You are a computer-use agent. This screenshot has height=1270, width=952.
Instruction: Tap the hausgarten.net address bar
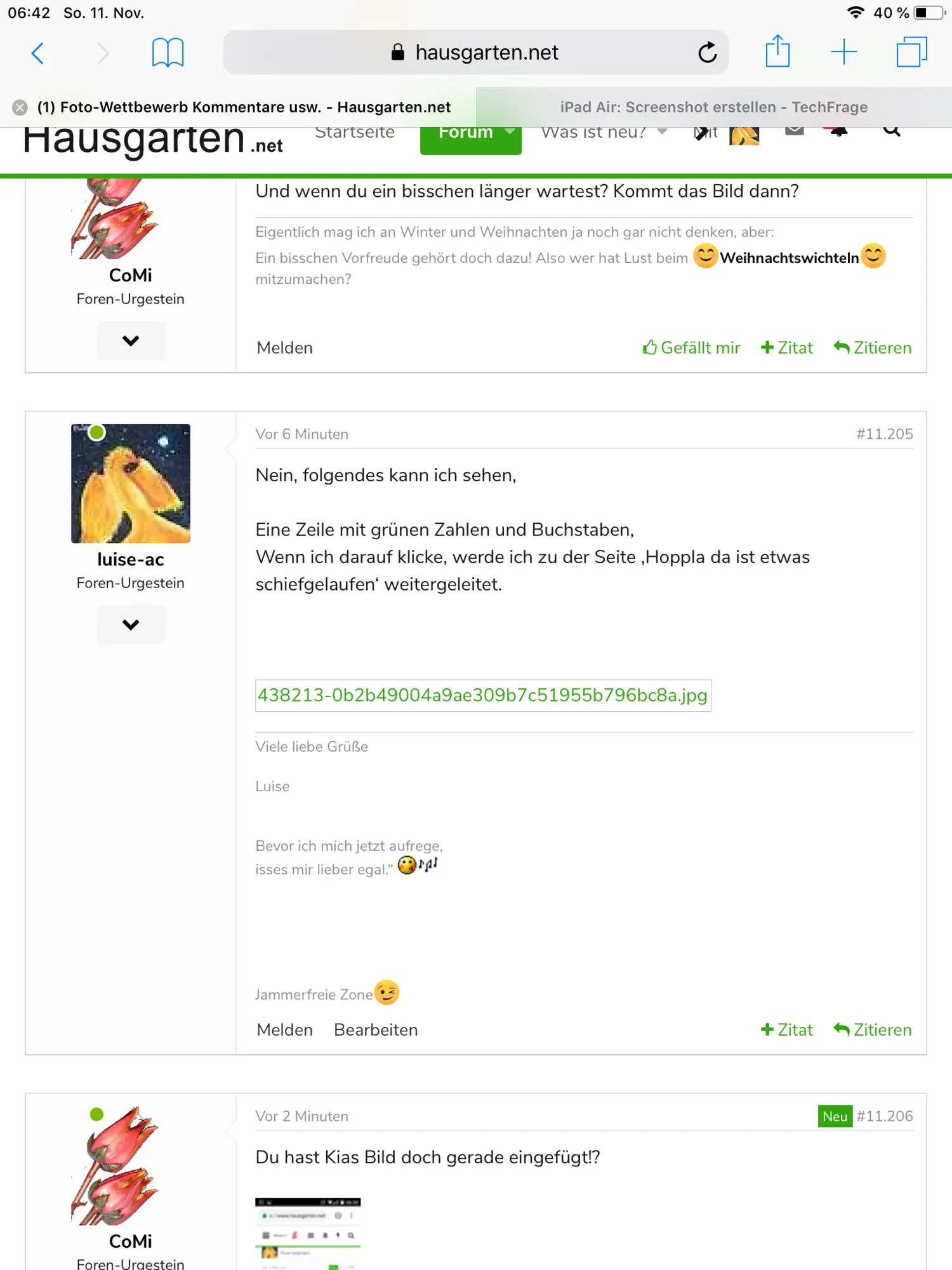(475, 53)
